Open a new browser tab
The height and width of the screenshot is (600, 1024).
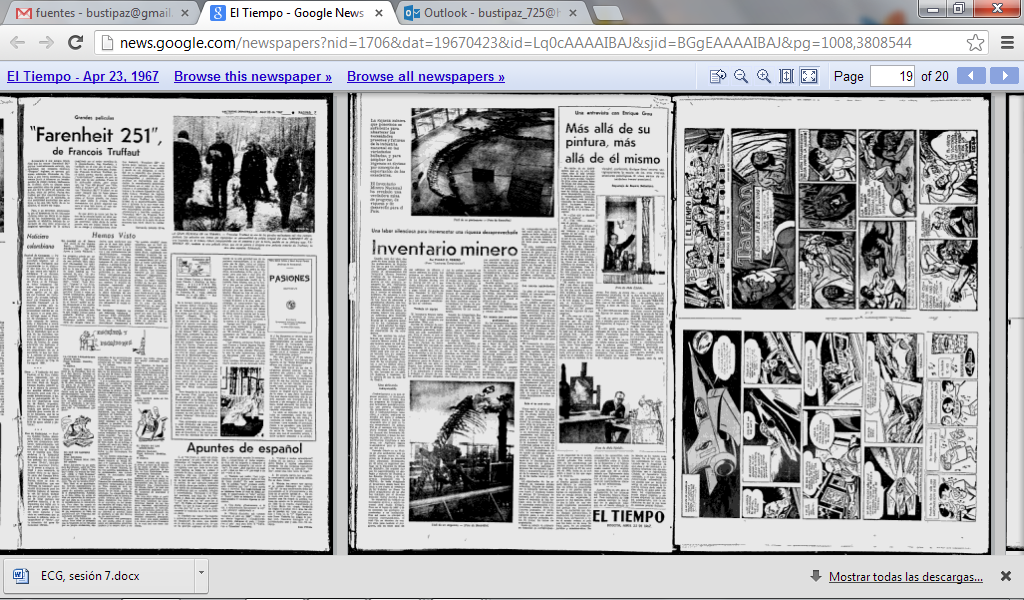[x=607, y=13]
